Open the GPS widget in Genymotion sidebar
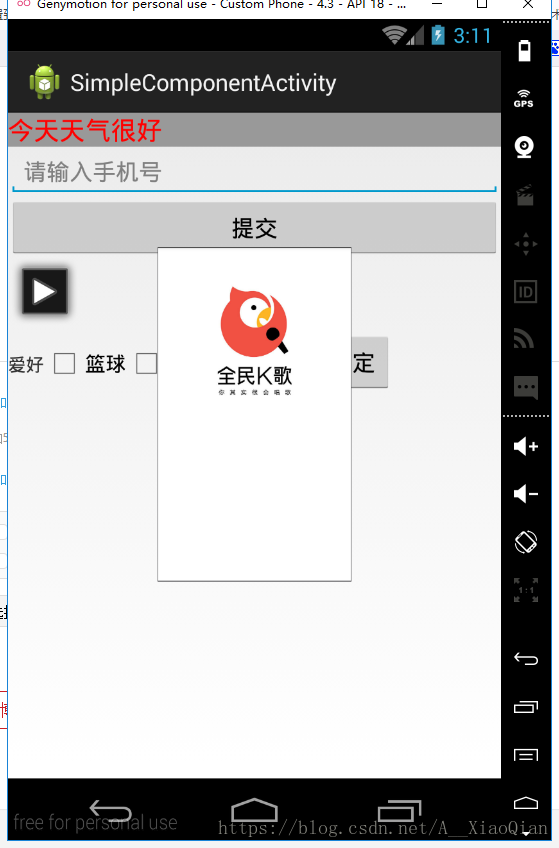Screen dimensions: 559x848 pyautogui.click(x=524, y=98)
